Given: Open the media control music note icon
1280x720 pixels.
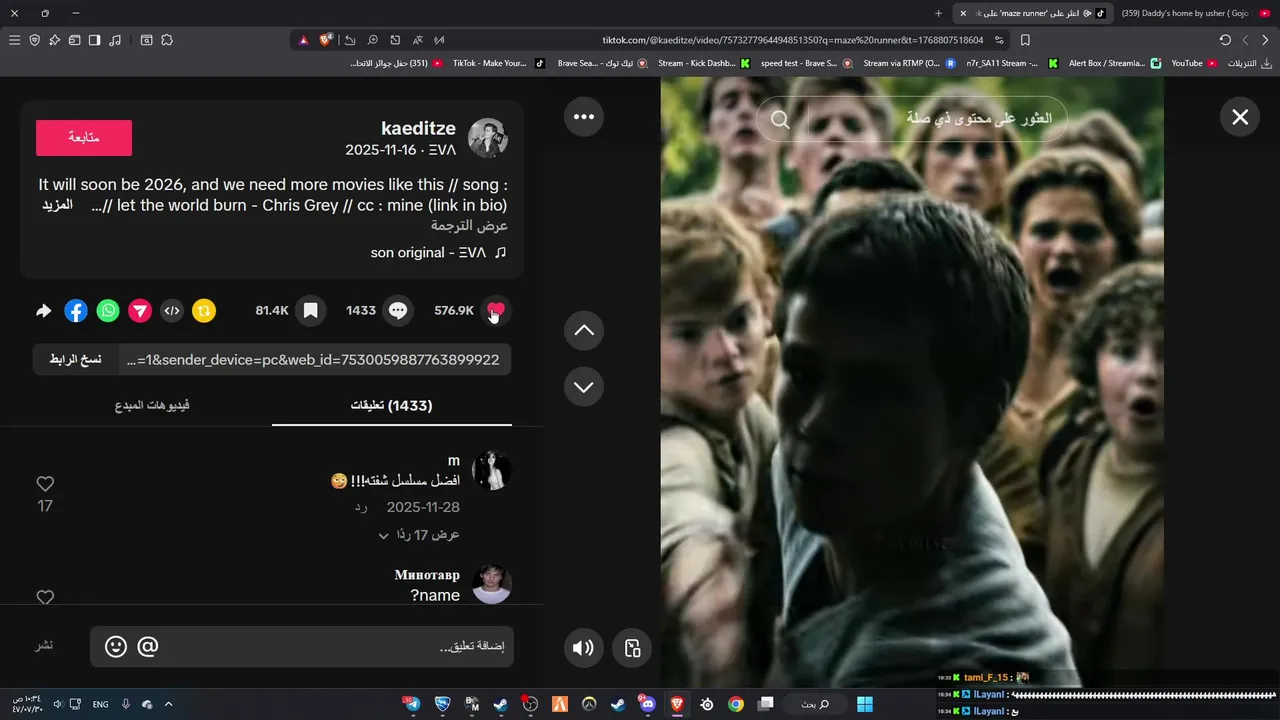Looking at the screenshot, I should pyautogui.click(x=115, y=40).
